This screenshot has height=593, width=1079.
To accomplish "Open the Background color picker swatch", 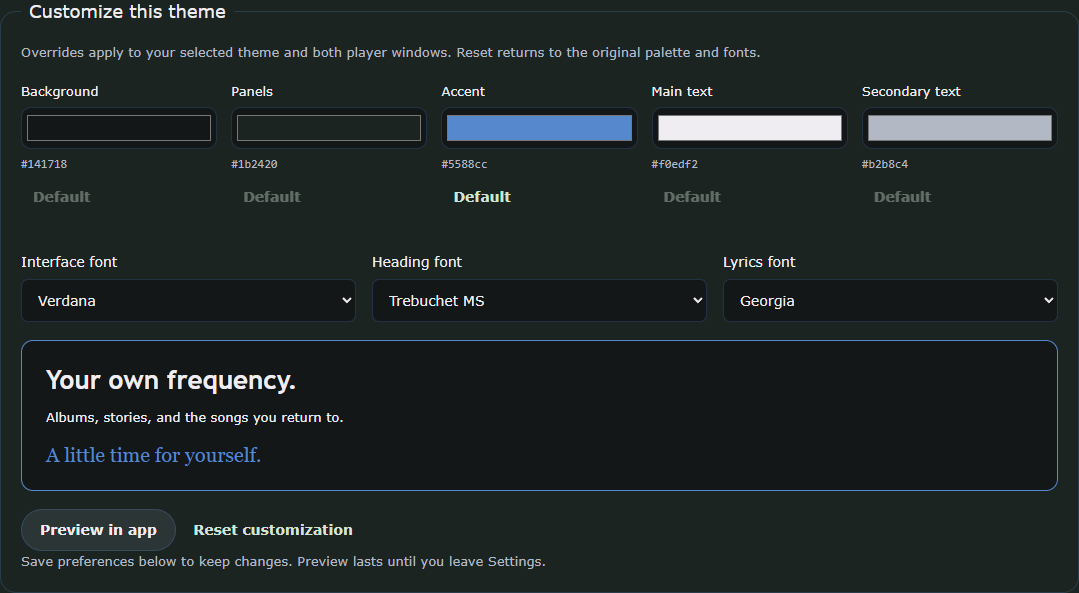I will pyautogui.click(x=119, y=128).
